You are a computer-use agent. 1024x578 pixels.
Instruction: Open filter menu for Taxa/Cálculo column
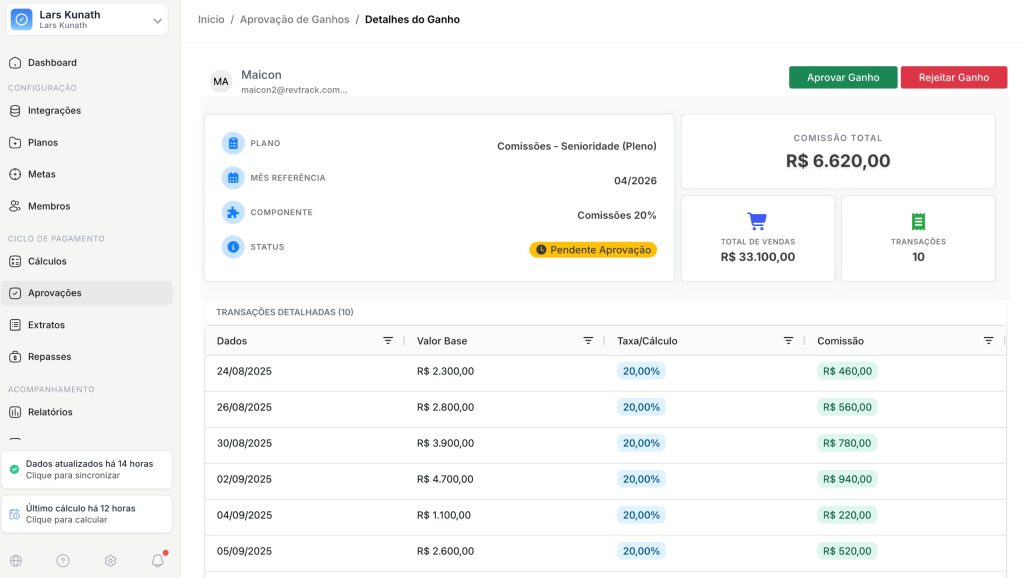click(x=788, y=341)
